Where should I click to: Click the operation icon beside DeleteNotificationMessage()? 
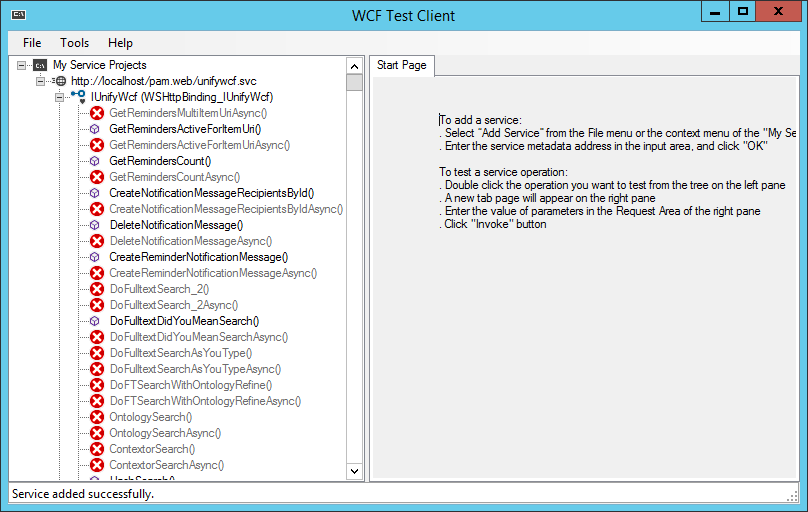[95, 225]
